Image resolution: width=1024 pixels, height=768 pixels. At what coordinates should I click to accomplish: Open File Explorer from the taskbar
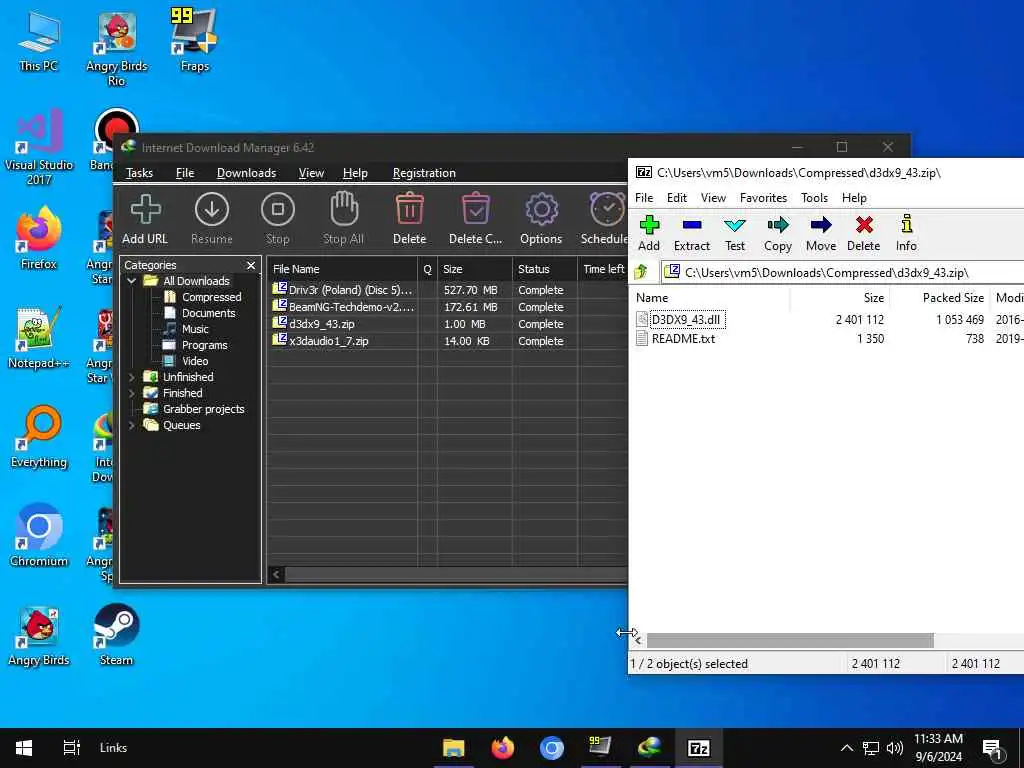coord(453,748)
